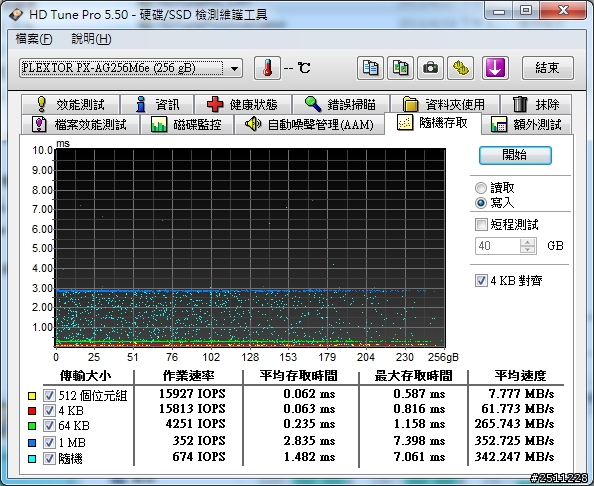
Task: Switch to the 錯誤掃瞄 error scan tab
Action: [341, 104]
